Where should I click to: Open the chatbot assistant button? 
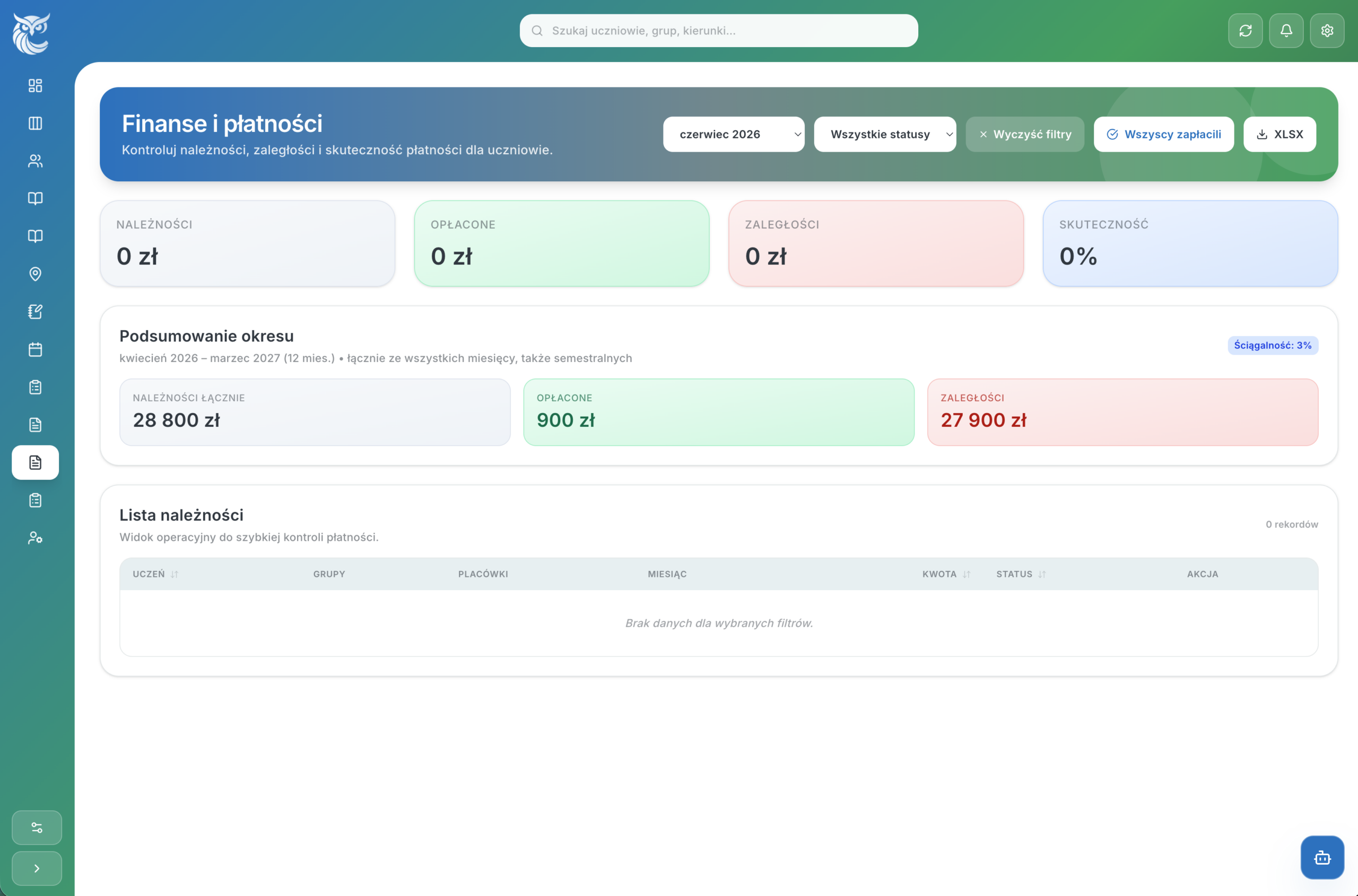coord(1322,857)
